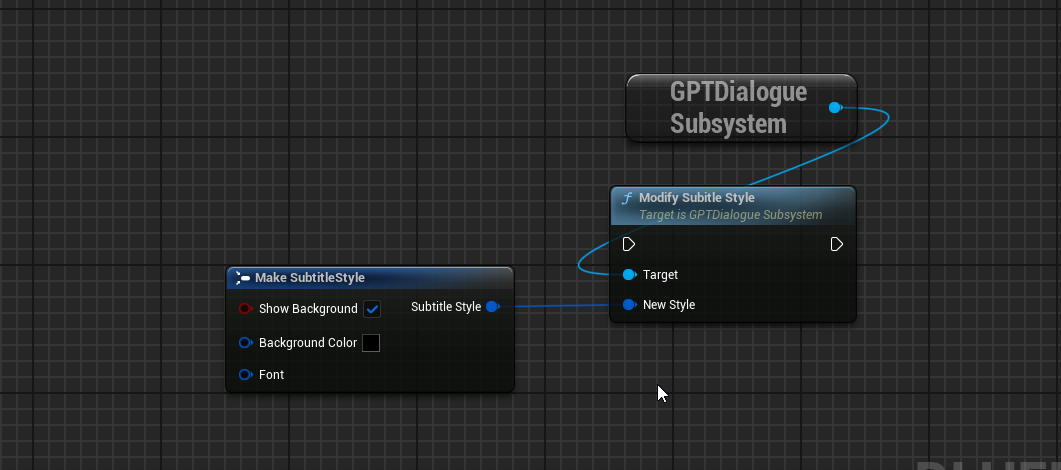Click the Target pin label

[x=660, y=275]
